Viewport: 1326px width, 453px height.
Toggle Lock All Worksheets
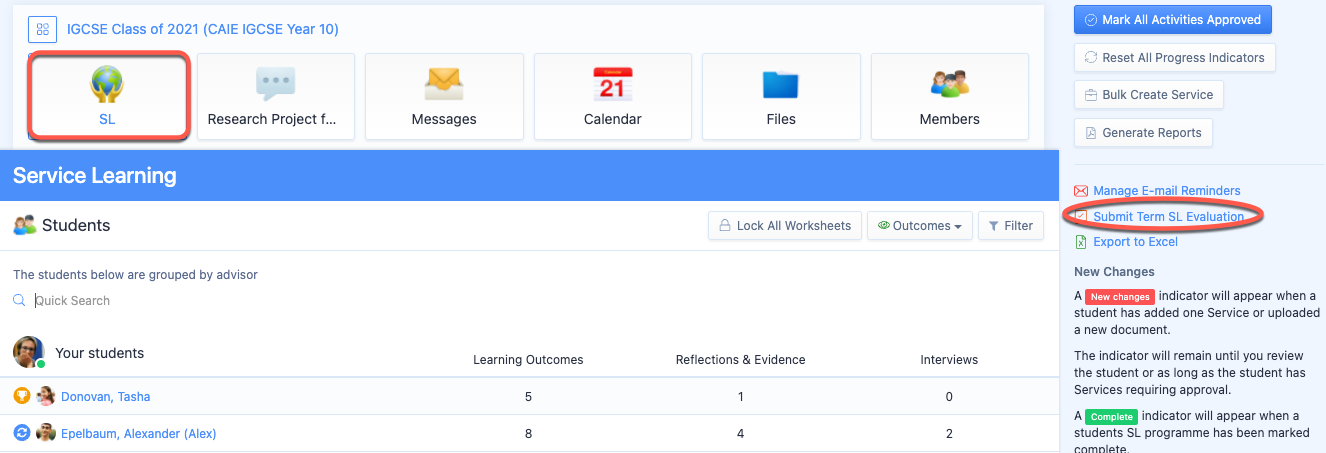[x=783, y=226]
